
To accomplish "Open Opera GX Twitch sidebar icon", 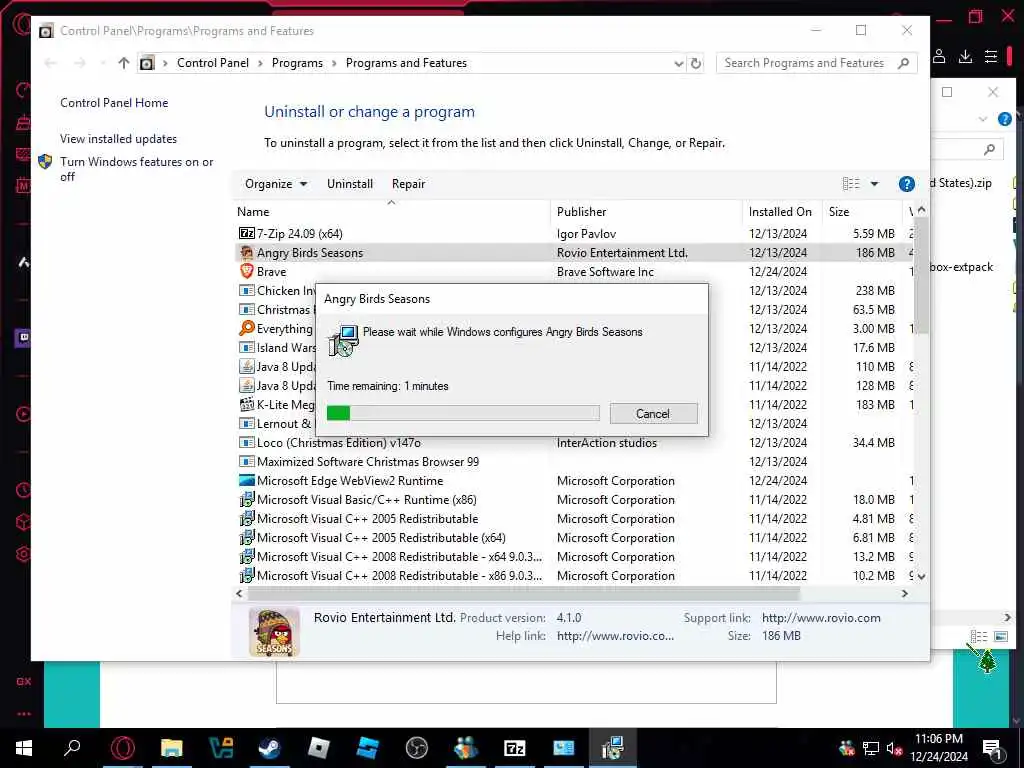I will (x=23, y=338).
